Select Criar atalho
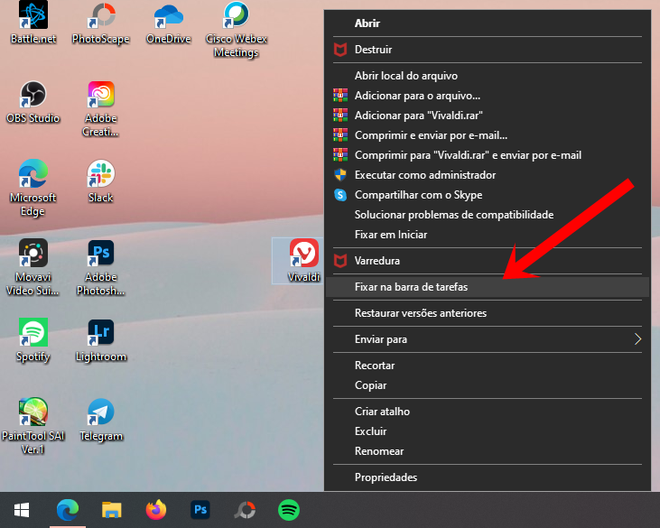 487,411
